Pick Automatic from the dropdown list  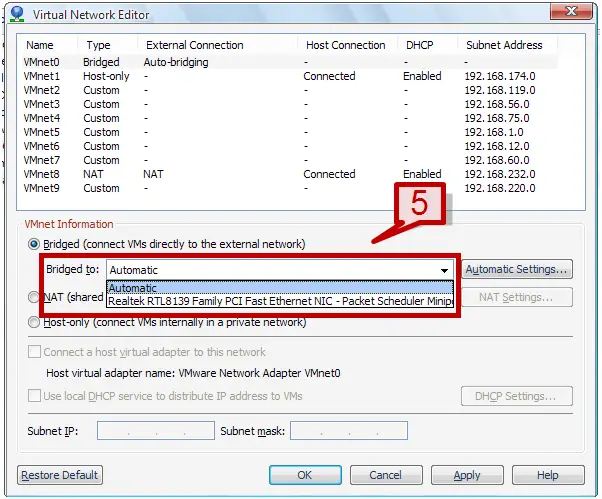[x=133, y=288]
